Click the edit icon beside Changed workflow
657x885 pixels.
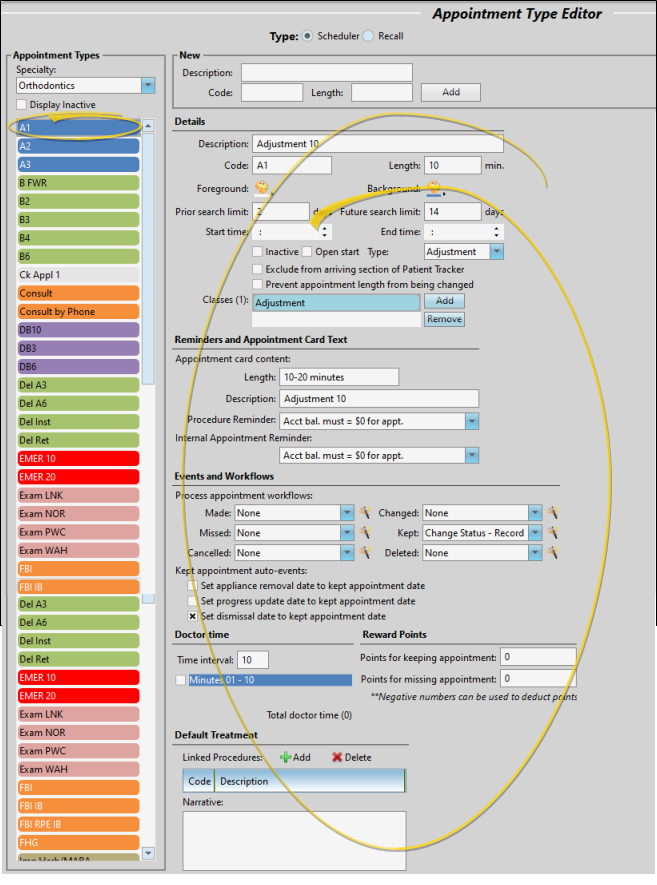point(551,513)
